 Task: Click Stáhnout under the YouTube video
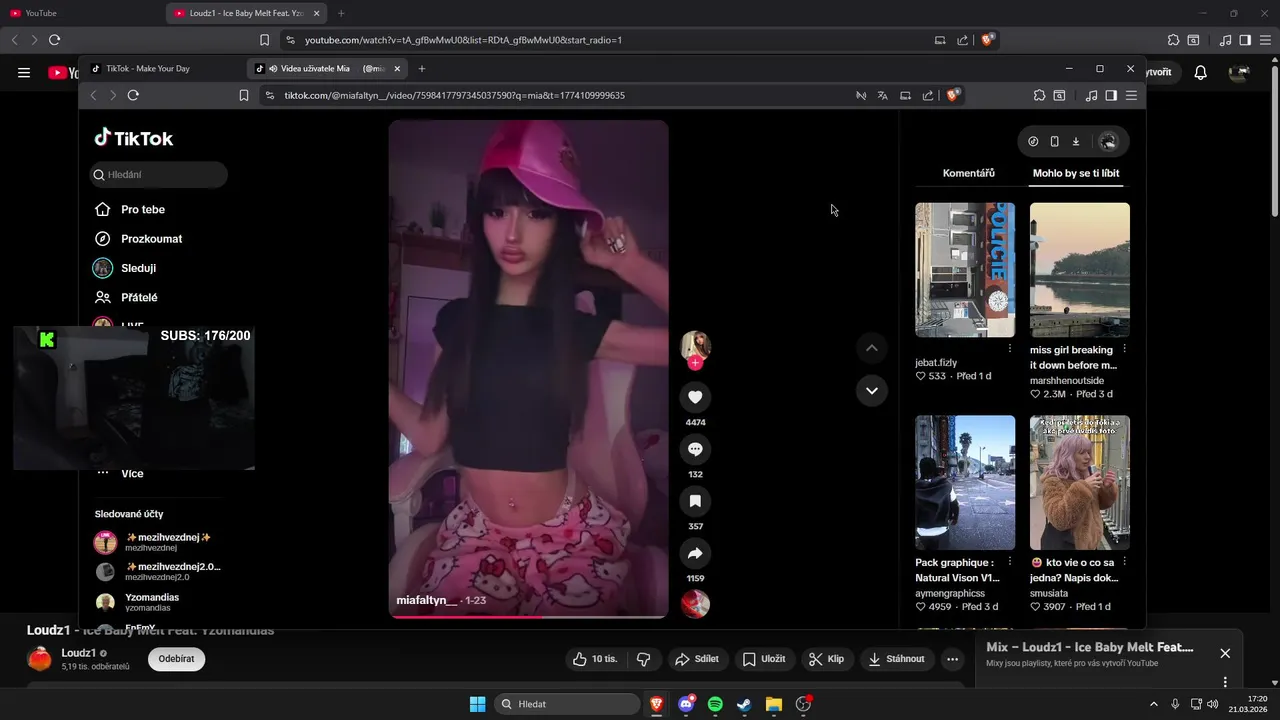click(897, 659)
